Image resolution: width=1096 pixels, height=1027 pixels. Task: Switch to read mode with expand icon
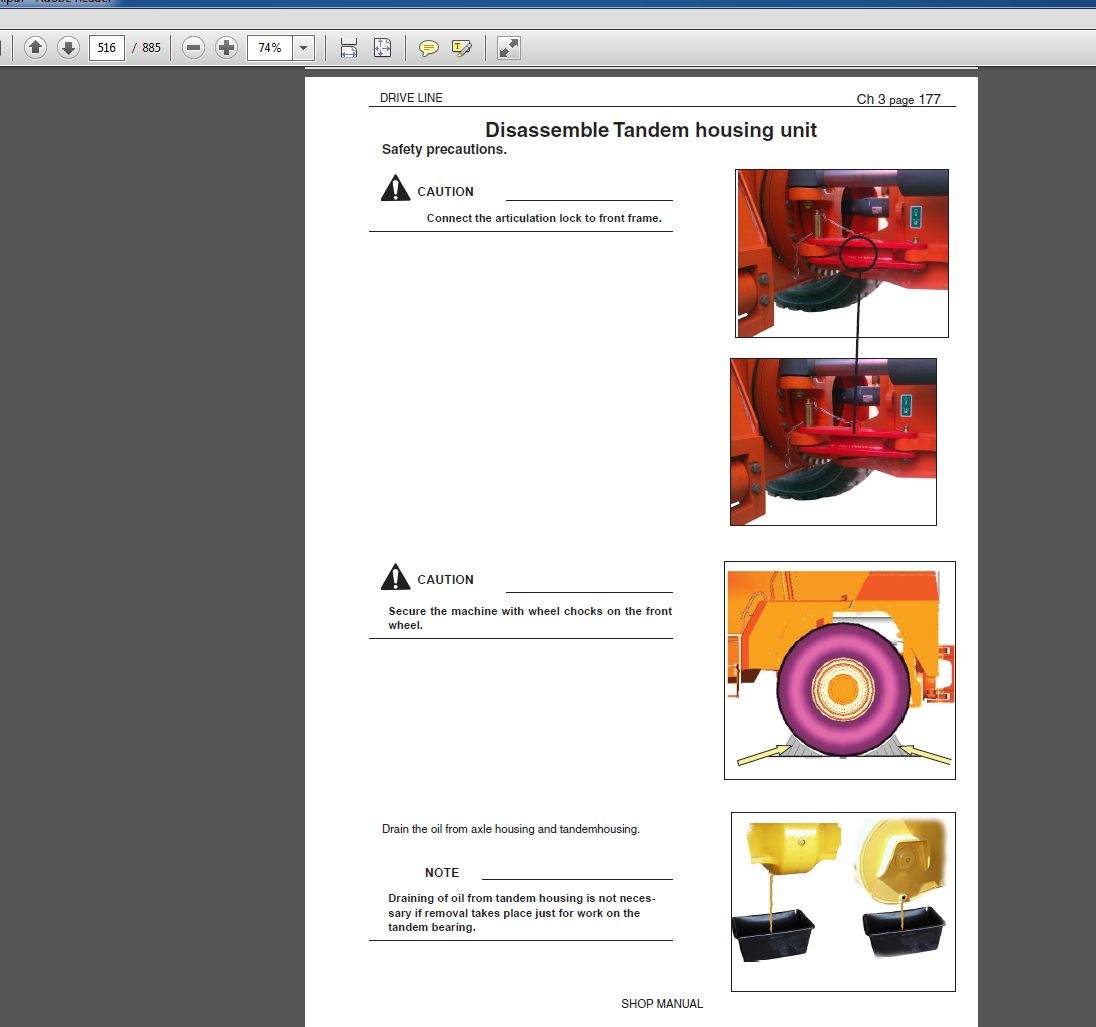point(508,48)
